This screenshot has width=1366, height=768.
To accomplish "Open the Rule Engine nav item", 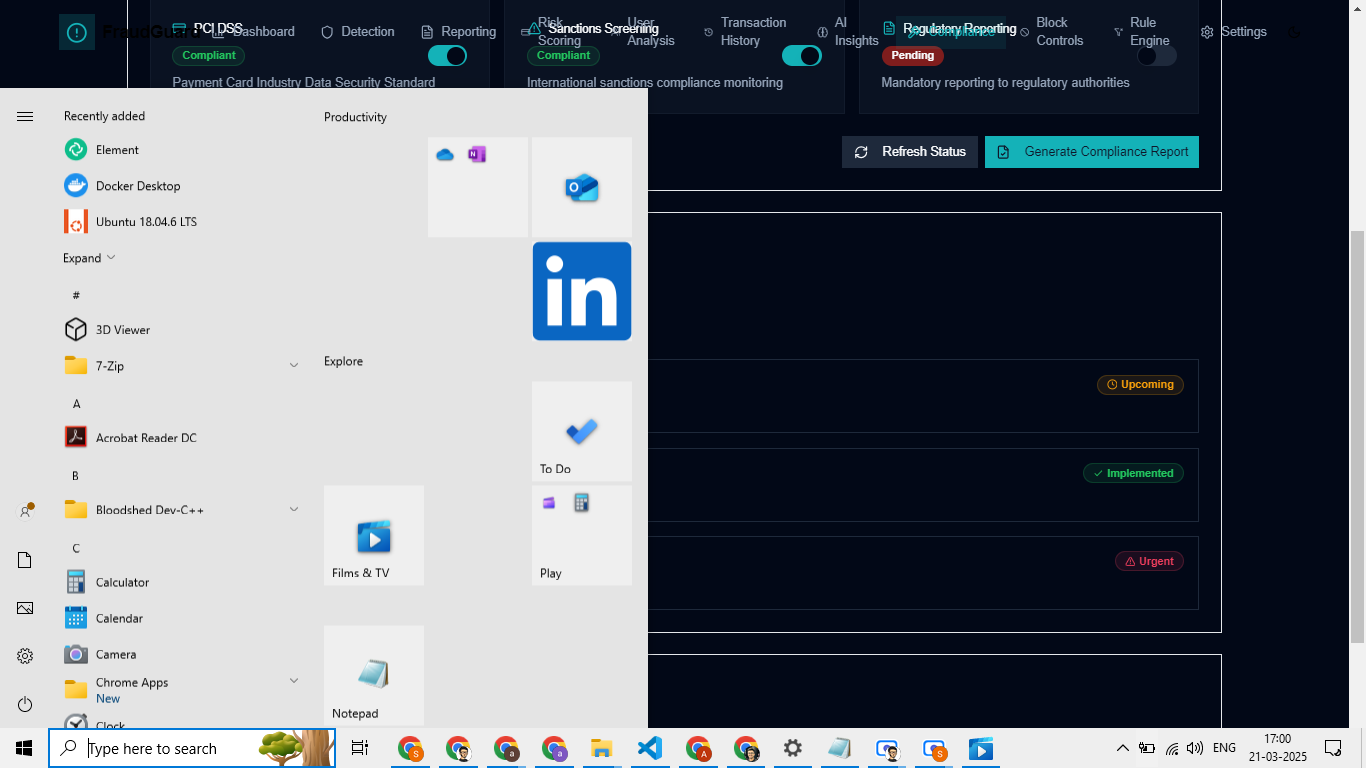I will [1142, 32].
